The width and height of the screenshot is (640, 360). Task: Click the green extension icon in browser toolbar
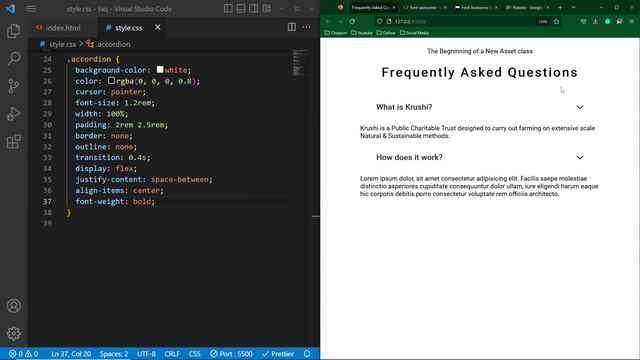point(608,21)
